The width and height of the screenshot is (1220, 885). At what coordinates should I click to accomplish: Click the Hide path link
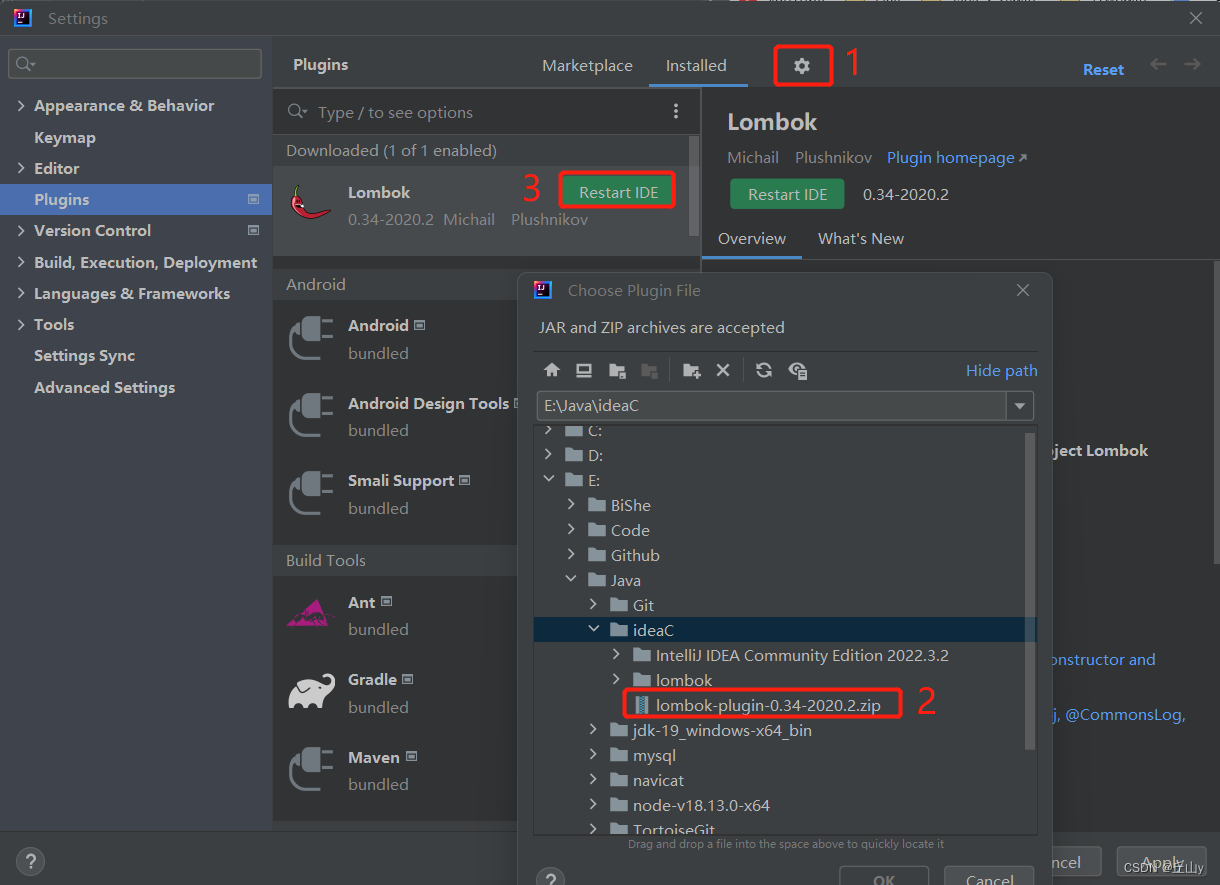tap(1001, 370)
